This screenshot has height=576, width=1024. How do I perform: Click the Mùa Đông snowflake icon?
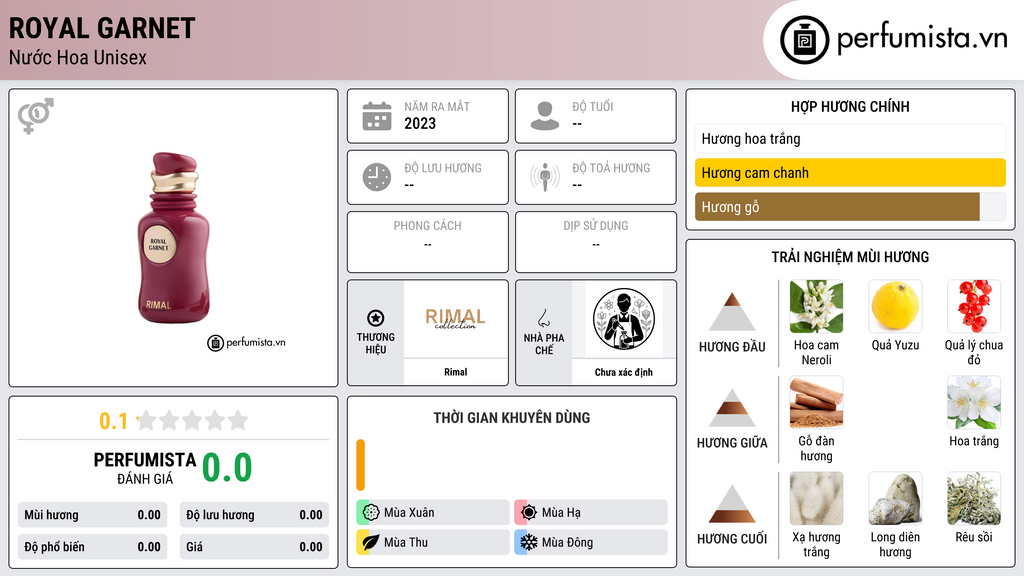point(529,542)
